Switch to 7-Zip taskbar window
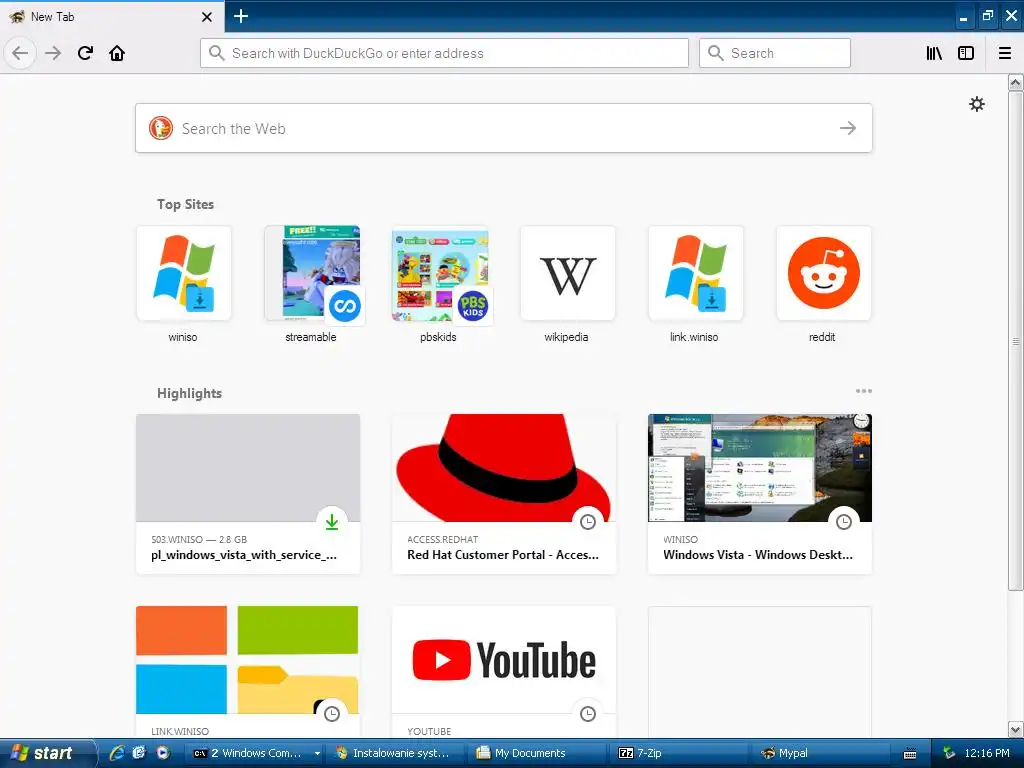The width and height of the screenshot is (1024, 768). click(x=680, y=753)
